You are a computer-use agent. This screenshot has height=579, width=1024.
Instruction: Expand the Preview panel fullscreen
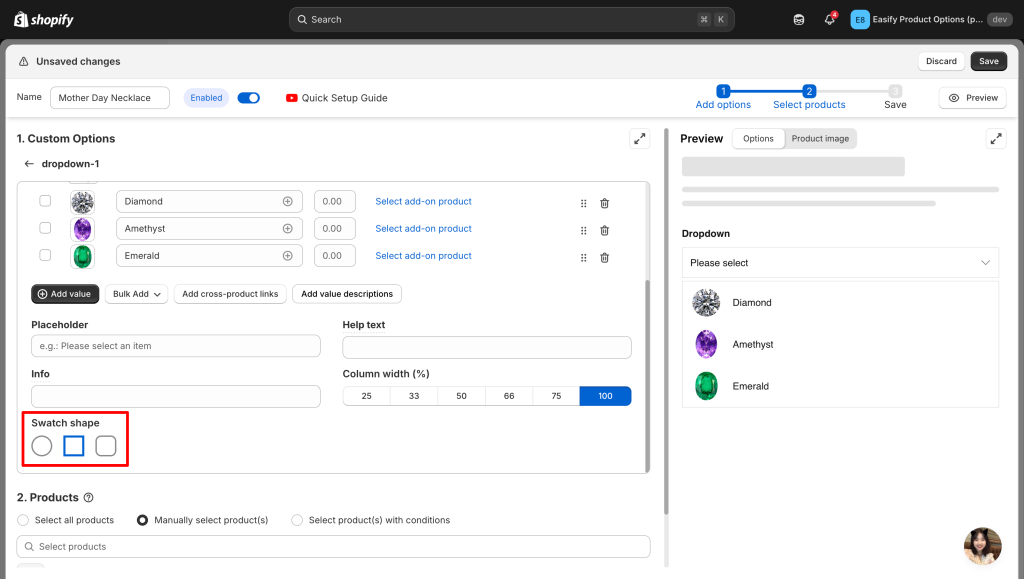pyautogui.click(x=995, y=139)
